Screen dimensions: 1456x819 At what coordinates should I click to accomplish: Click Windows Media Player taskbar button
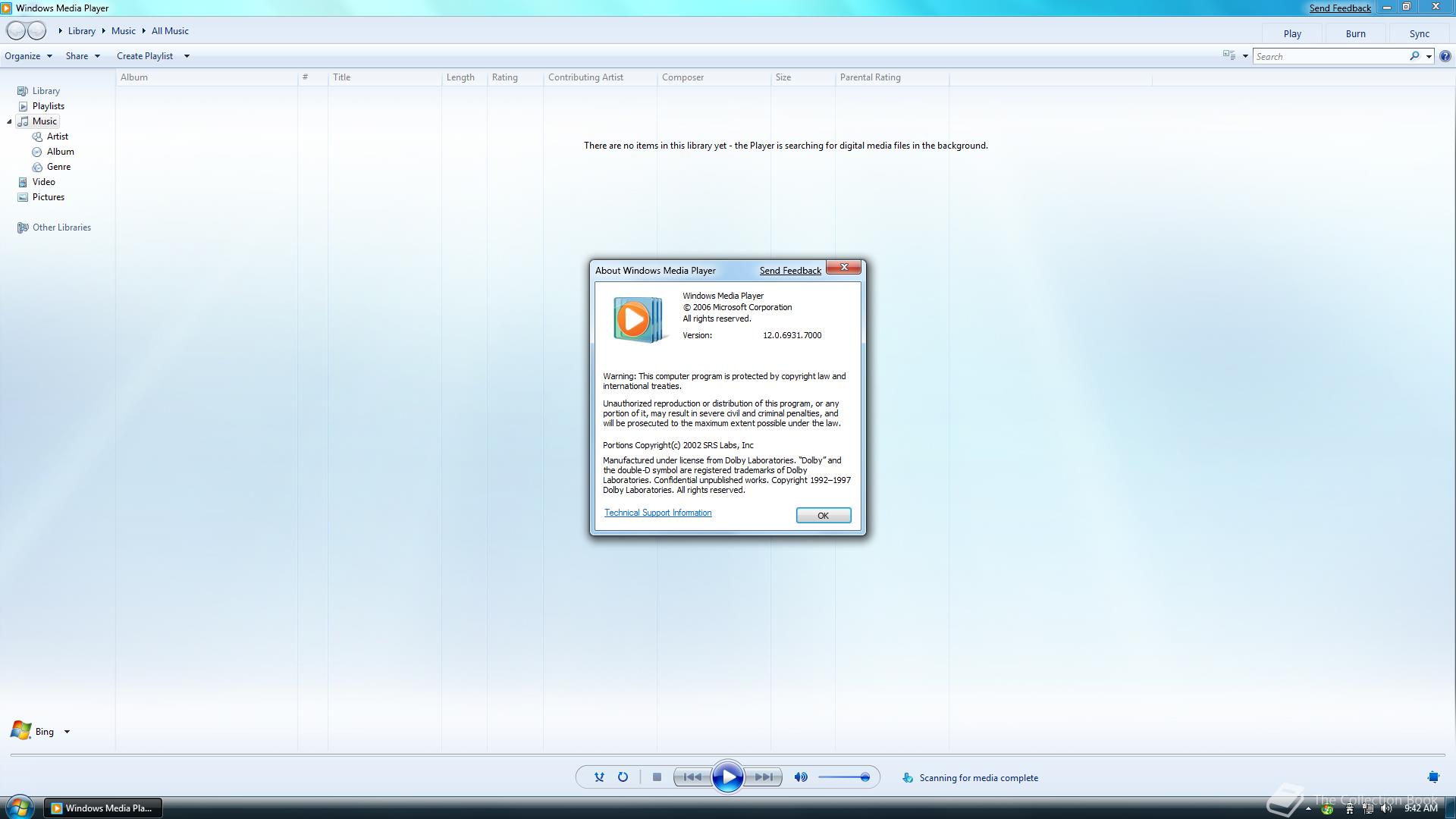tap(102, 808)
